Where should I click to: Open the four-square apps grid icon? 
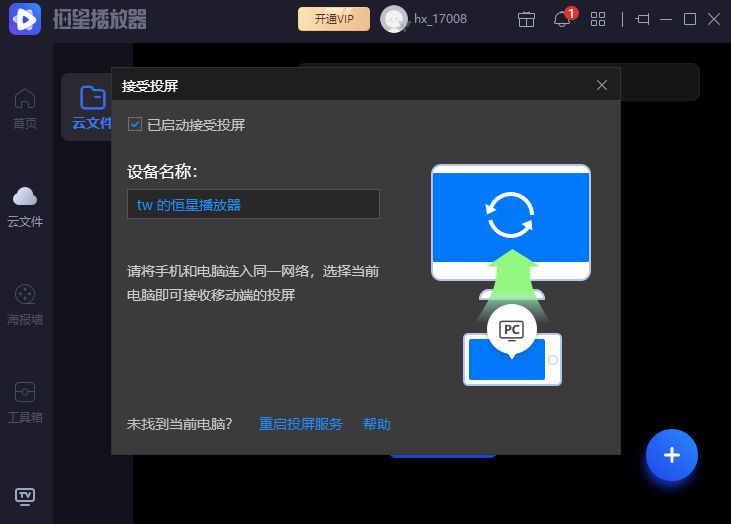click(x=598, y=19)
